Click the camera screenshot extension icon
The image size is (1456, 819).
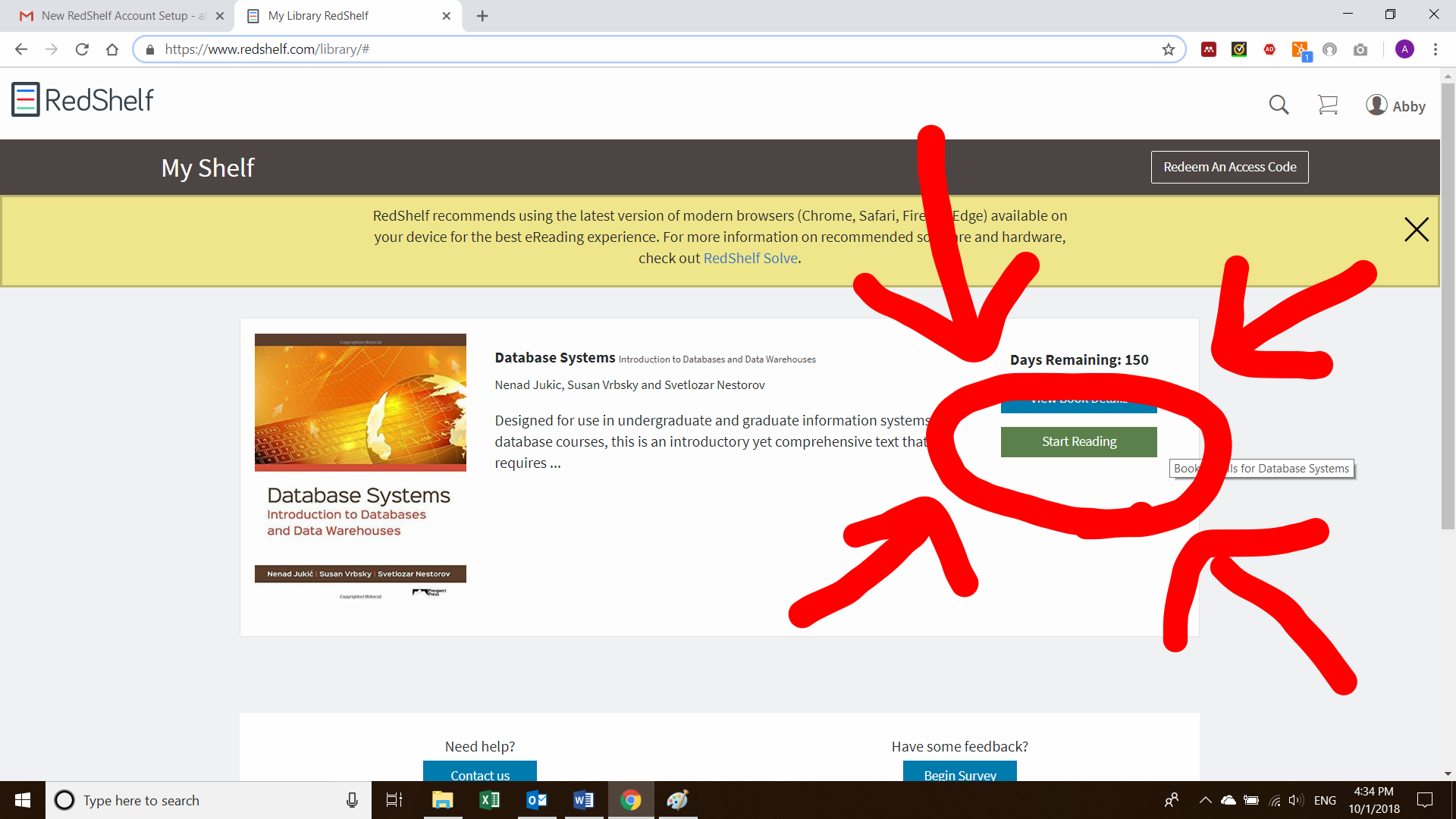tap(1360, 49)
